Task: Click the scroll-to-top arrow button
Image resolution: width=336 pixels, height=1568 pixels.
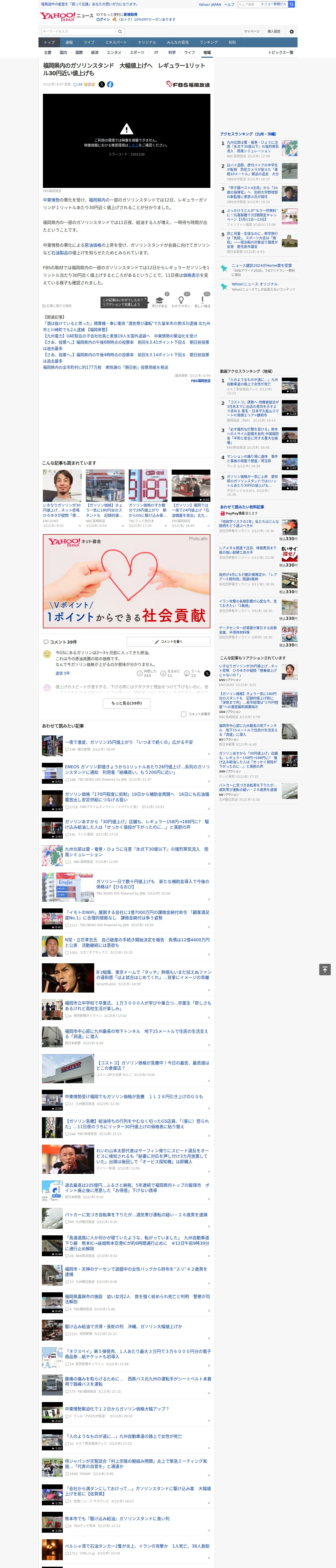Action: coord(325,970)
